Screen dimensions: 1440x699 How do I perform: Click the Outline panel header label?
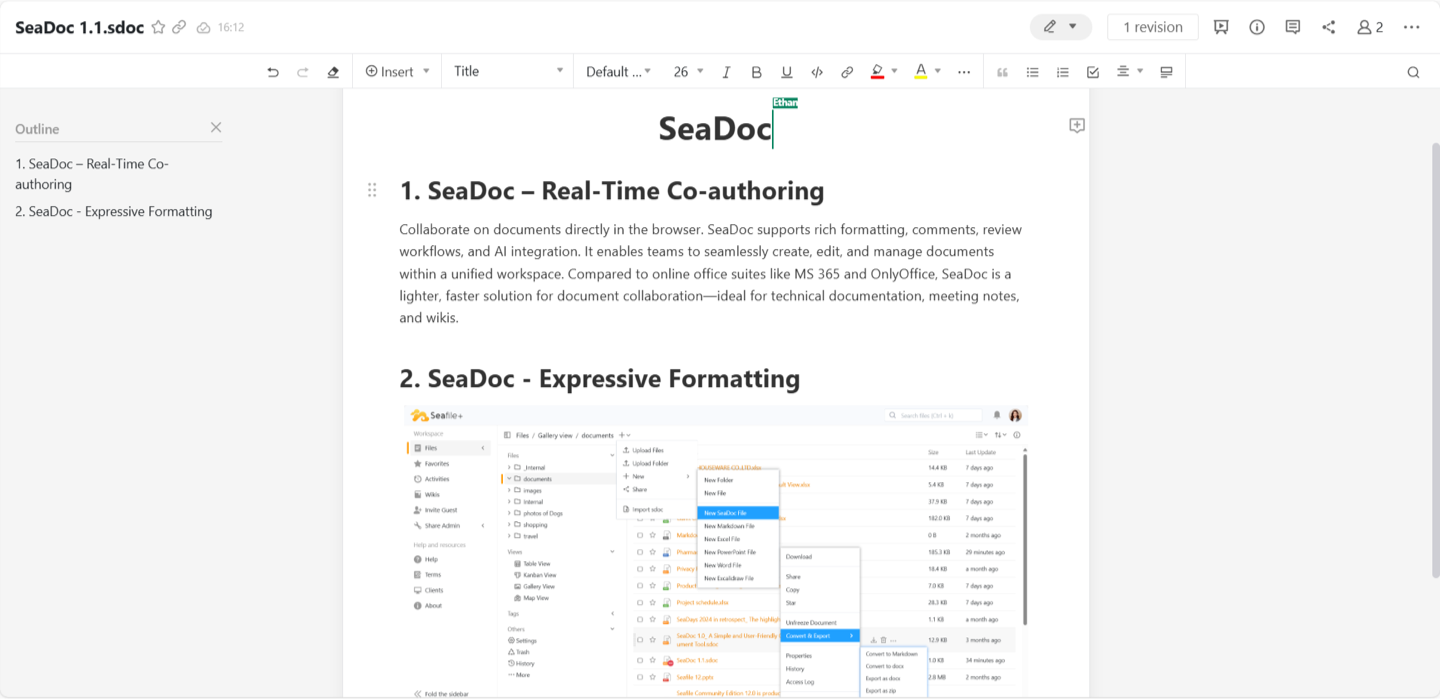(x=37, y=129)
